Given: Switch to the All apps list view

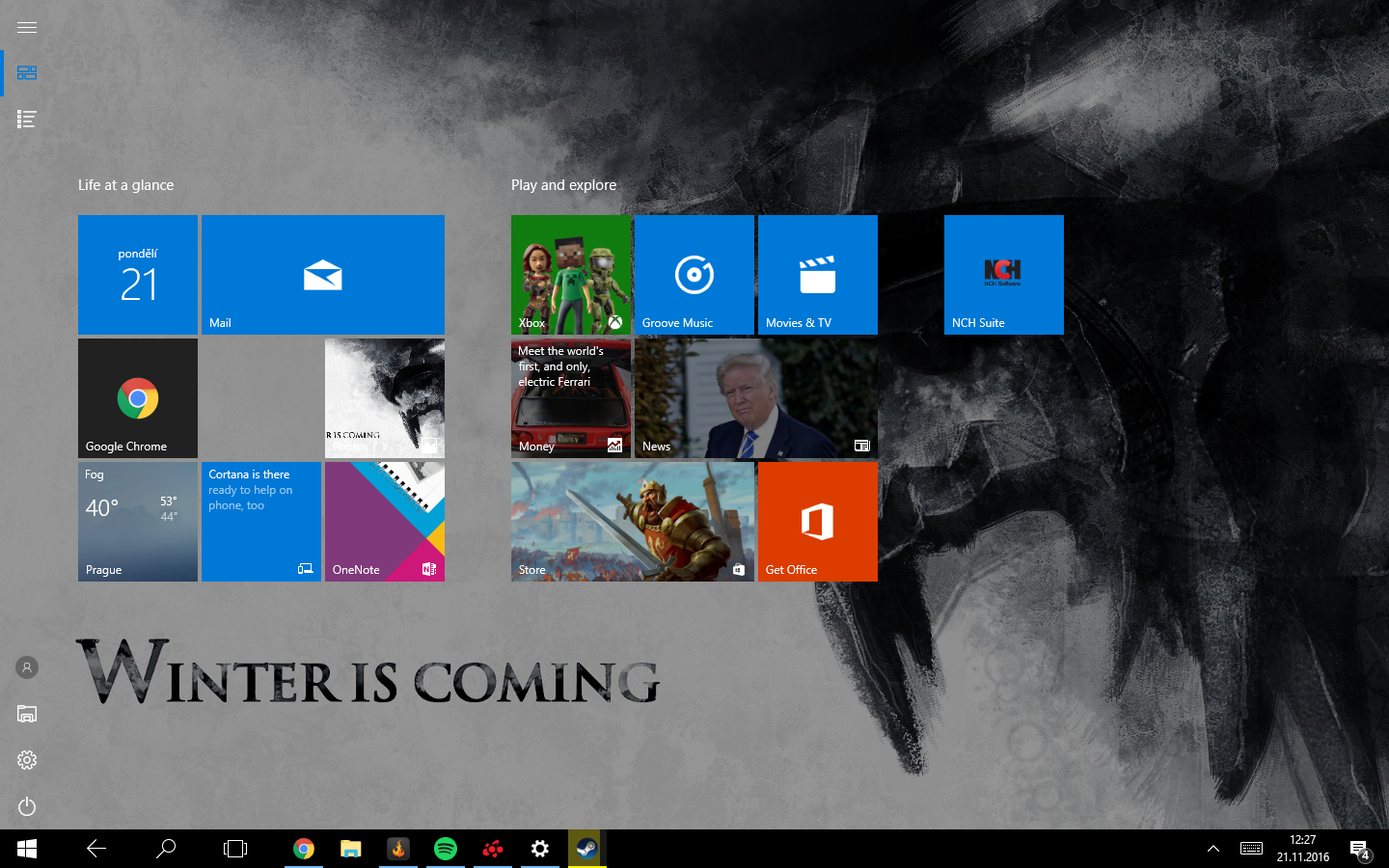Looking at the screenshot, I should click(27, 120).
